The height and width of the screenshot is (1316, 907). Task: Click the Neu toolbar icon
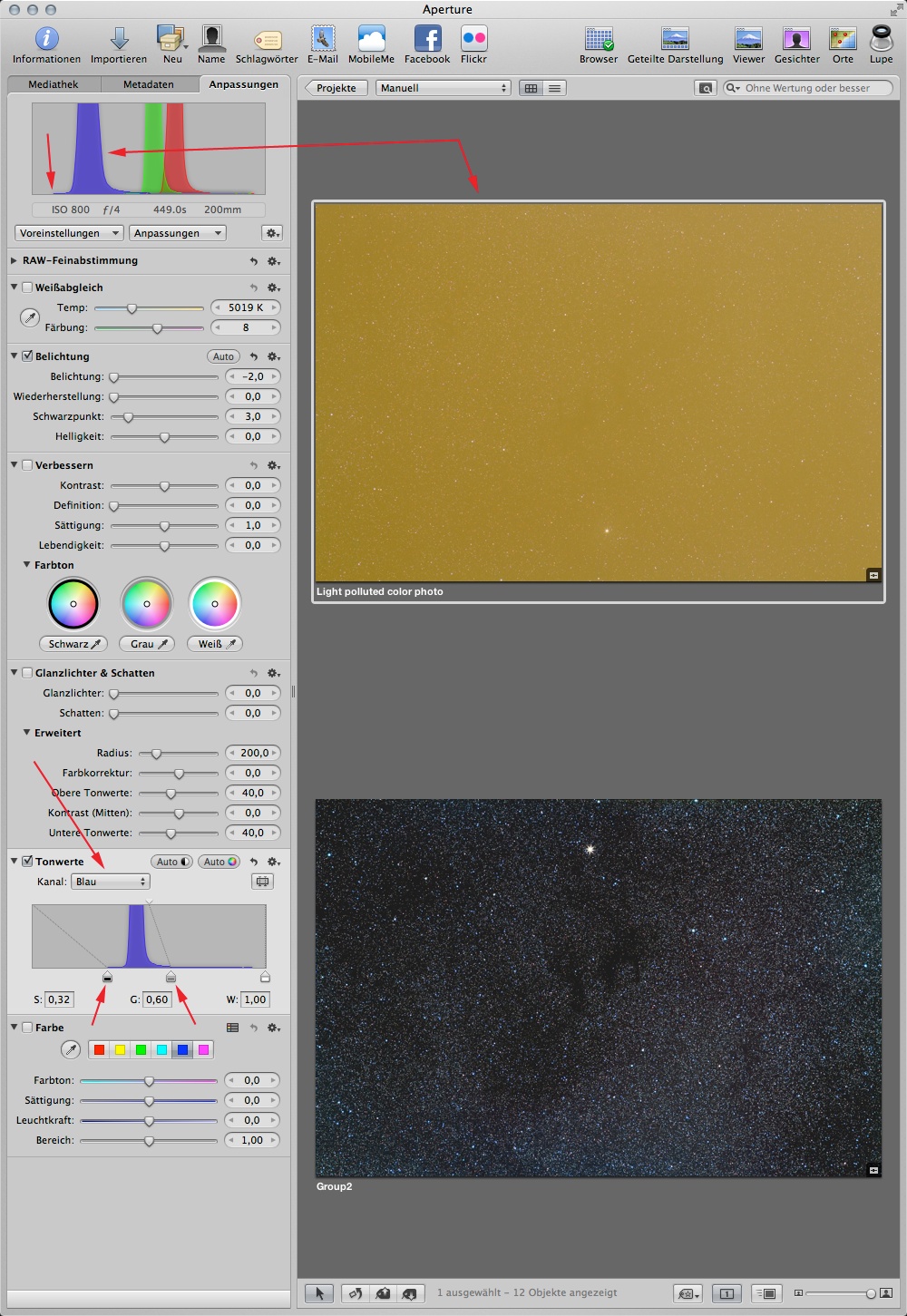[171, 38]
